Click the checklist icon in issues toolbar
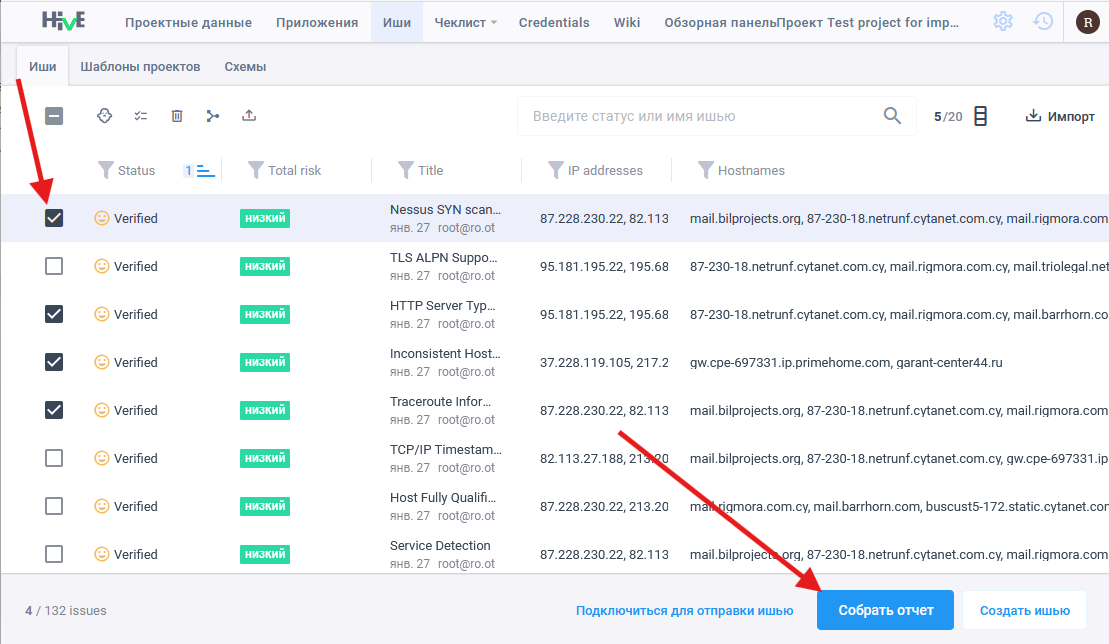 (141, 116)
